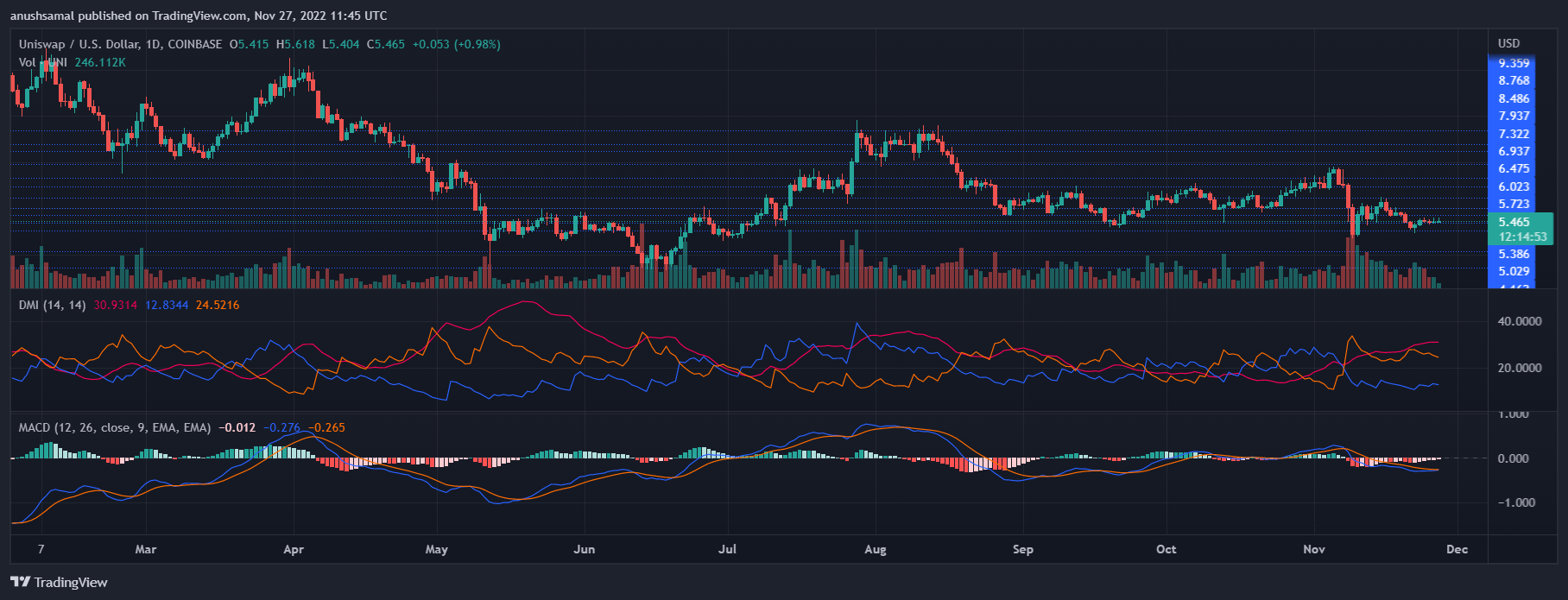Click the May label on time axis
The image size is (1568, 600).
pyautogui.click(x=437, y=549)
